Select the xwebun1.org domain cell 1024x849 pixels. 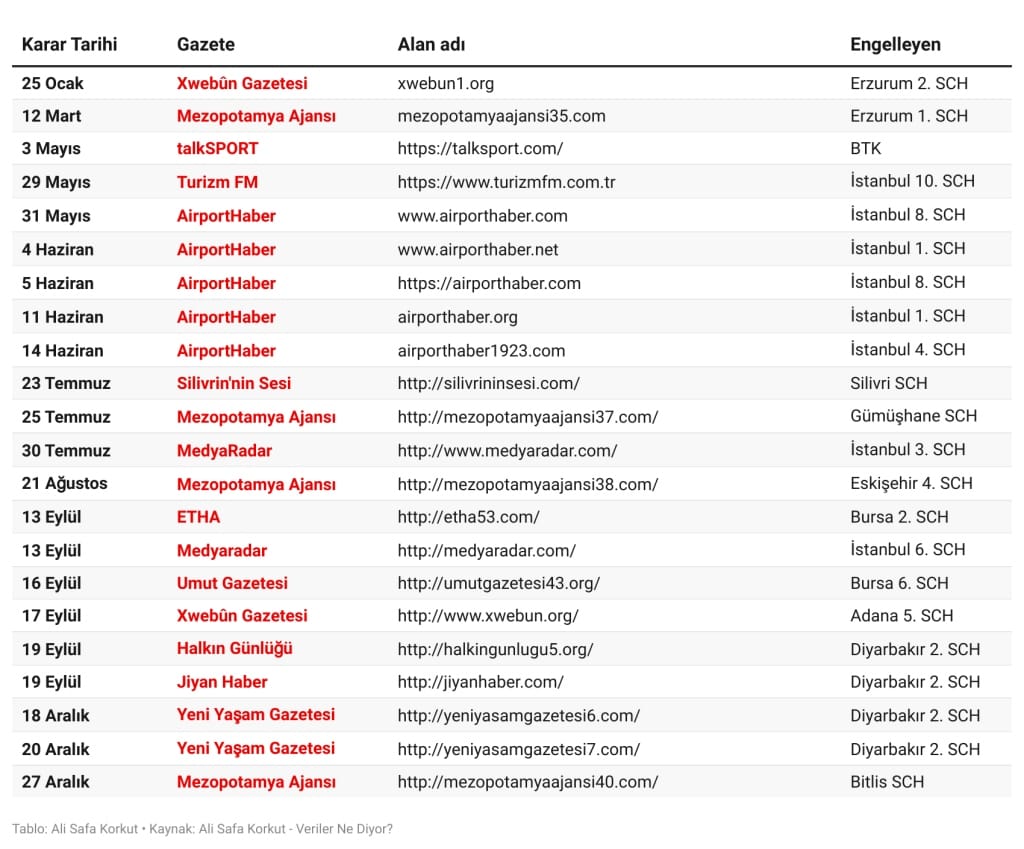click(x=446, y=83)
